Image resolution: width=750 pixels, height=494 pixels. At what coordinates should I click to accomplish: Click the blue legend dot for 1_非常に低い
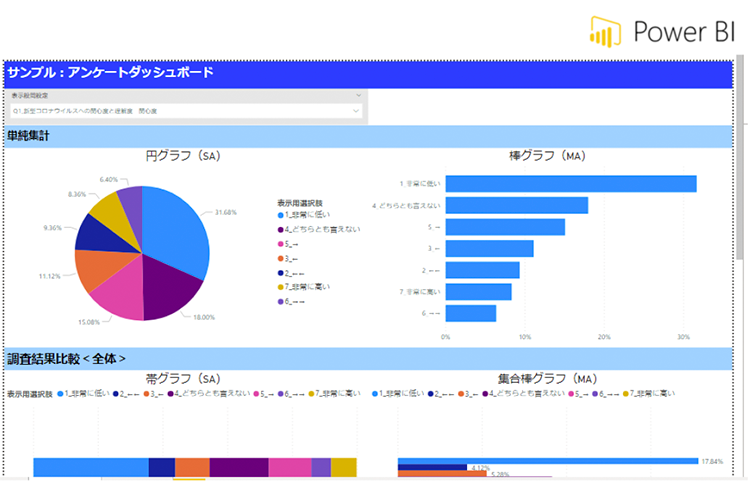[281, 216]
